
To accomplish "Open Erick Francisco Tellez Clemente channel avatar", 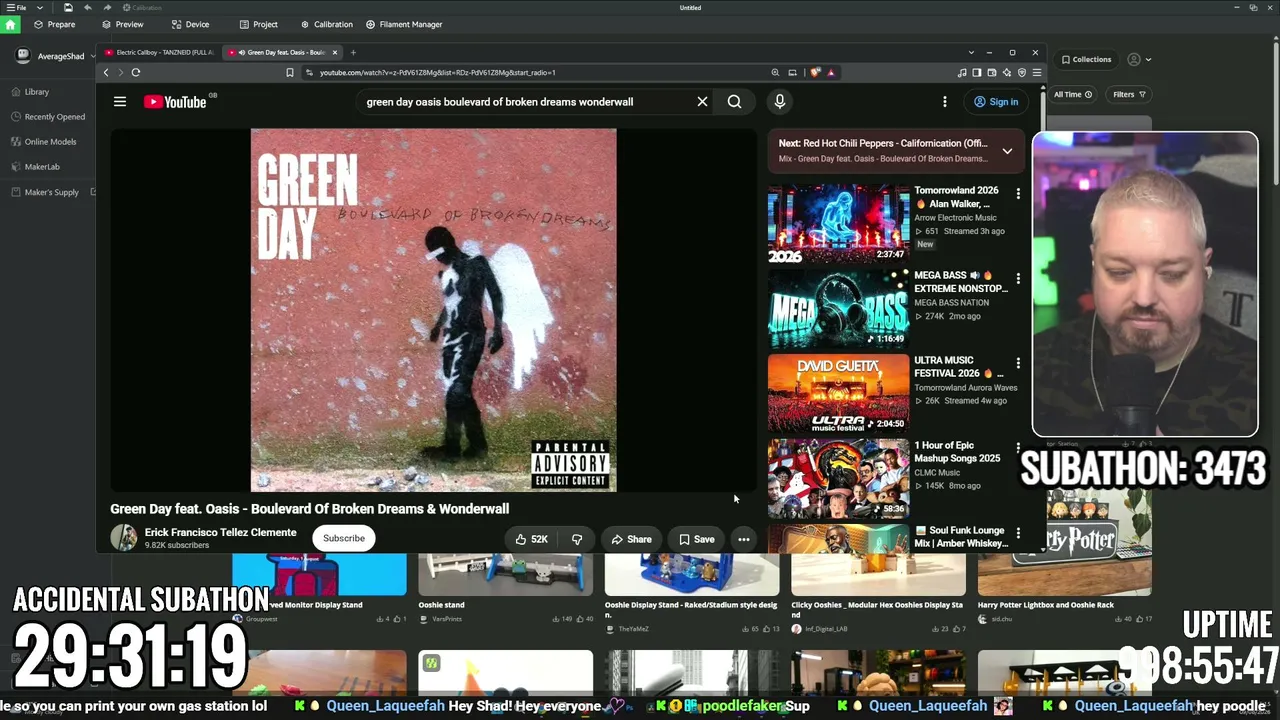I will tap(124, 538).
